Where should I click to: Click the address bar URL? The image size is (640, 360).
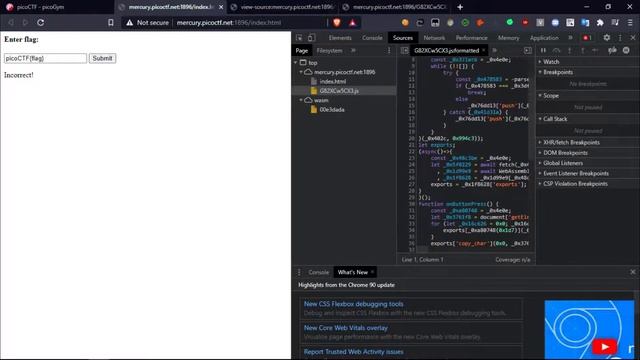229,22
